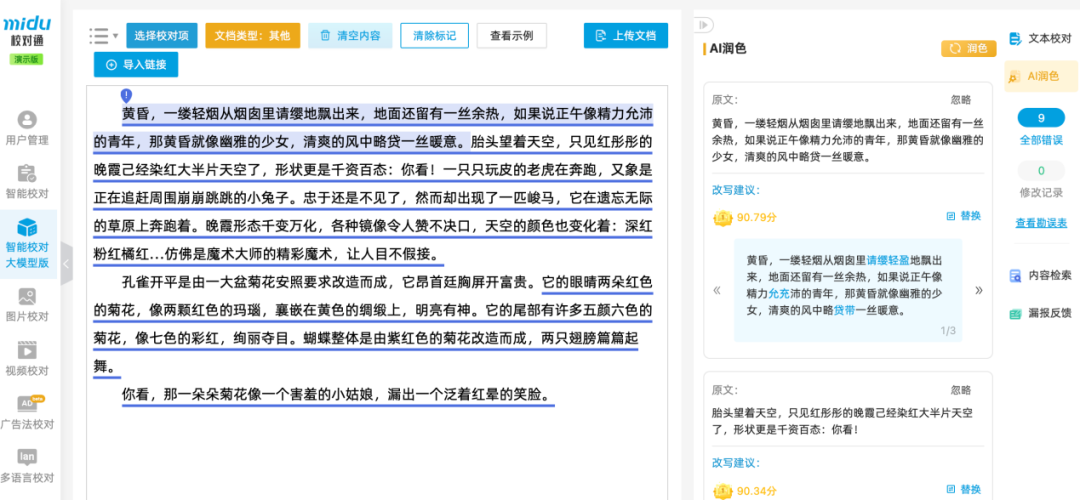Switch to 文本校对 tab

[x=1041, y=39]
